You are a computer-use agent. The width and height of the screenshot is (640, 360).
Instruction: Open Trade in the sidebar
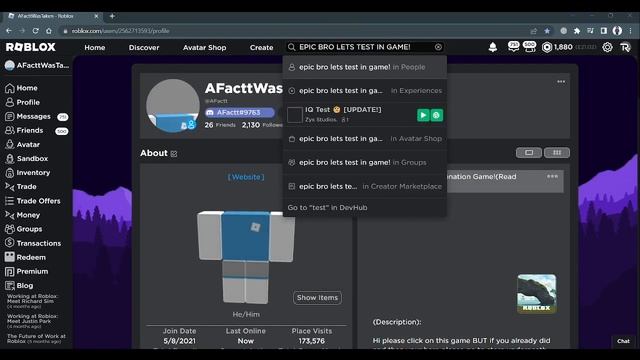[21, 187]
